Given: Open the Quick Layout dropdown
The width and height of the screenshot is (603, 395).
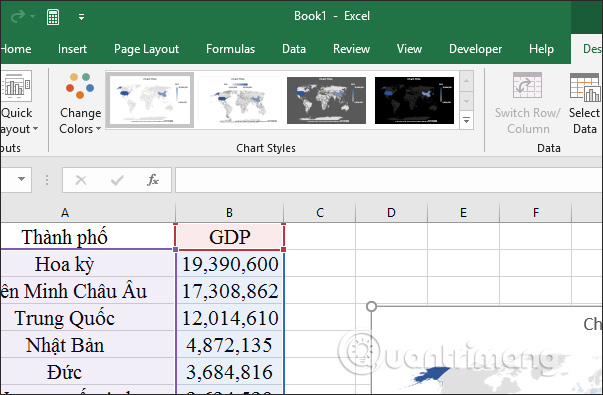Looking at the screenshot, I should pos(17,103).
